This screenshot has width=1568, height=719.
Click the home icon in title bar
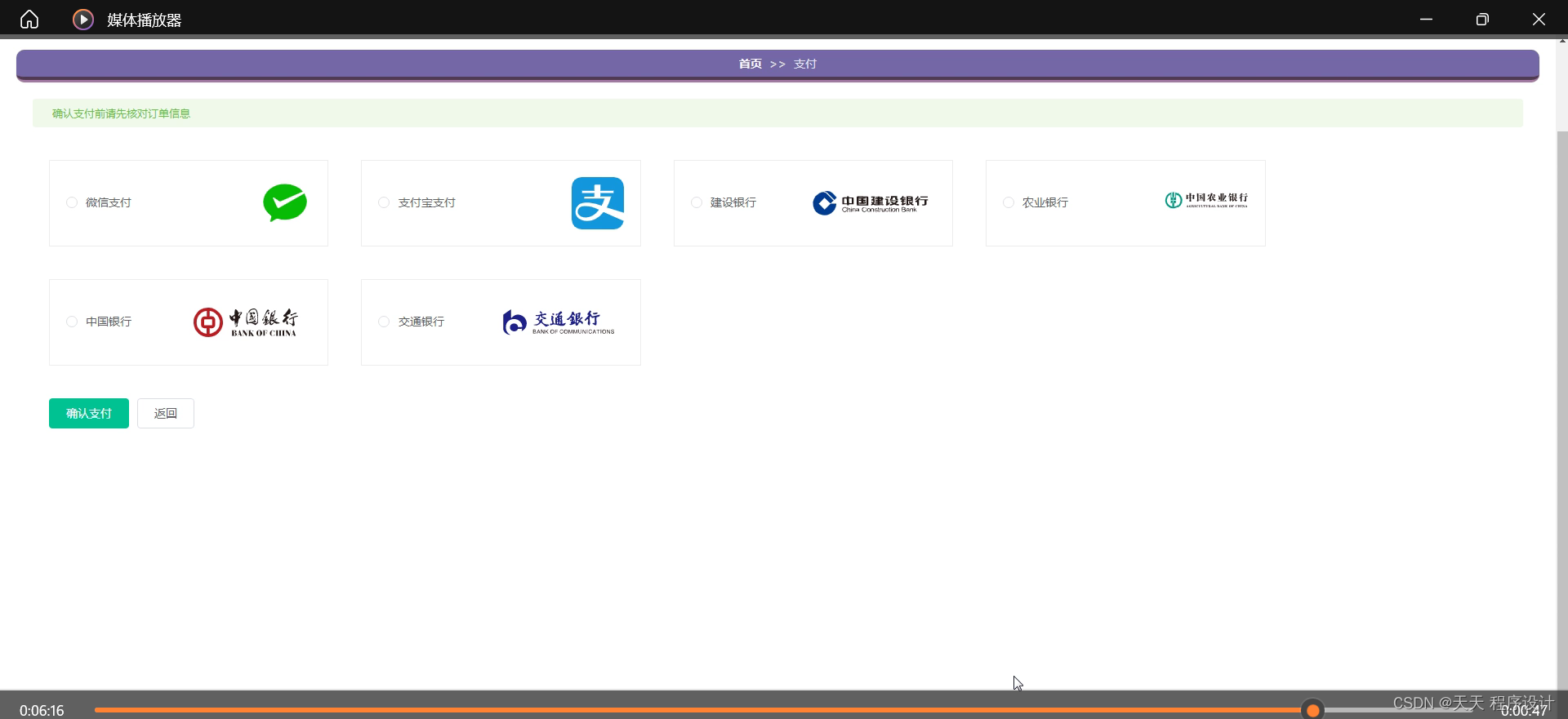(x=29, y=19)
